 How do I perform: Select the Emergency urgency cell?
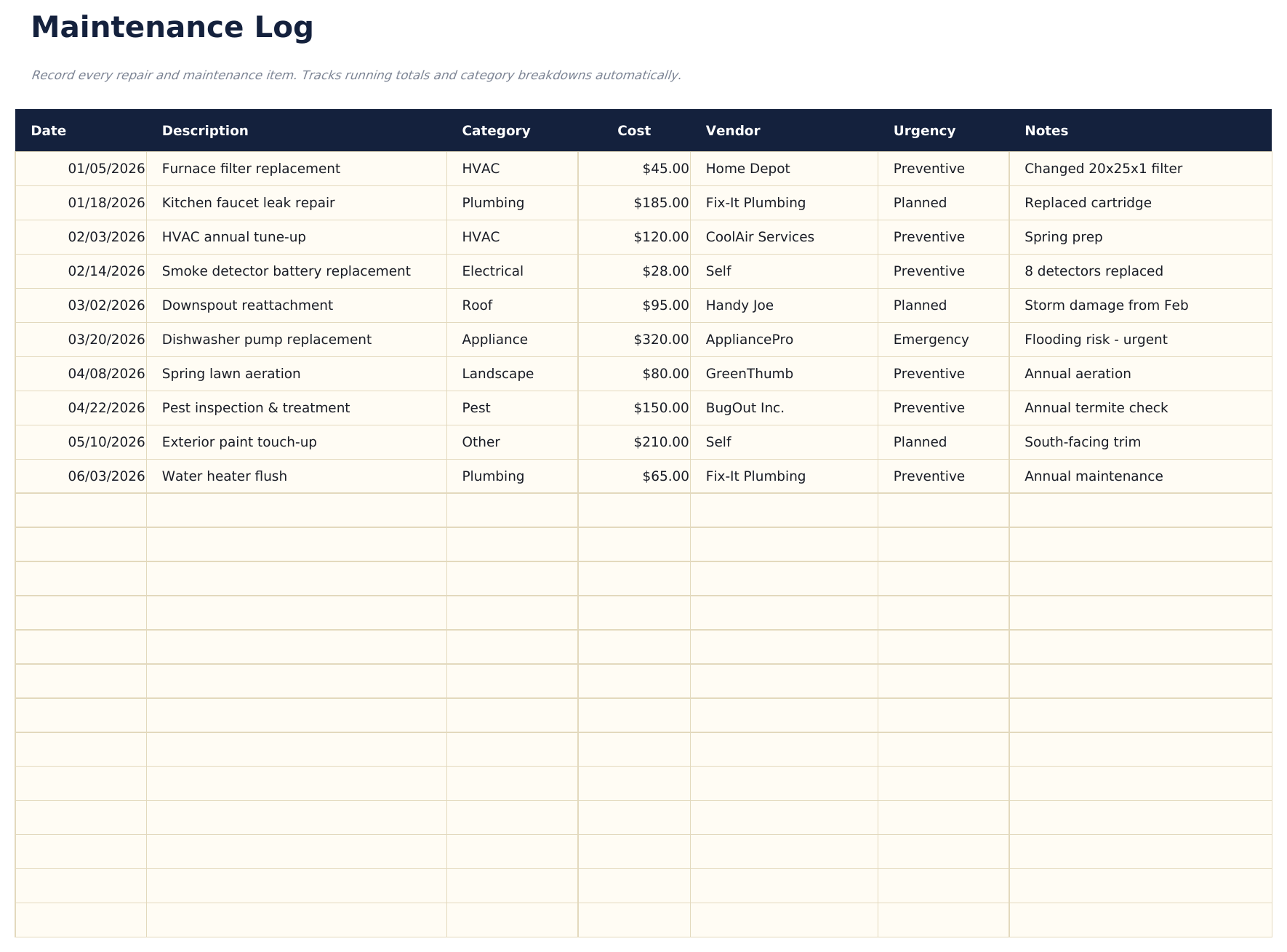click(x=930, y=339)
